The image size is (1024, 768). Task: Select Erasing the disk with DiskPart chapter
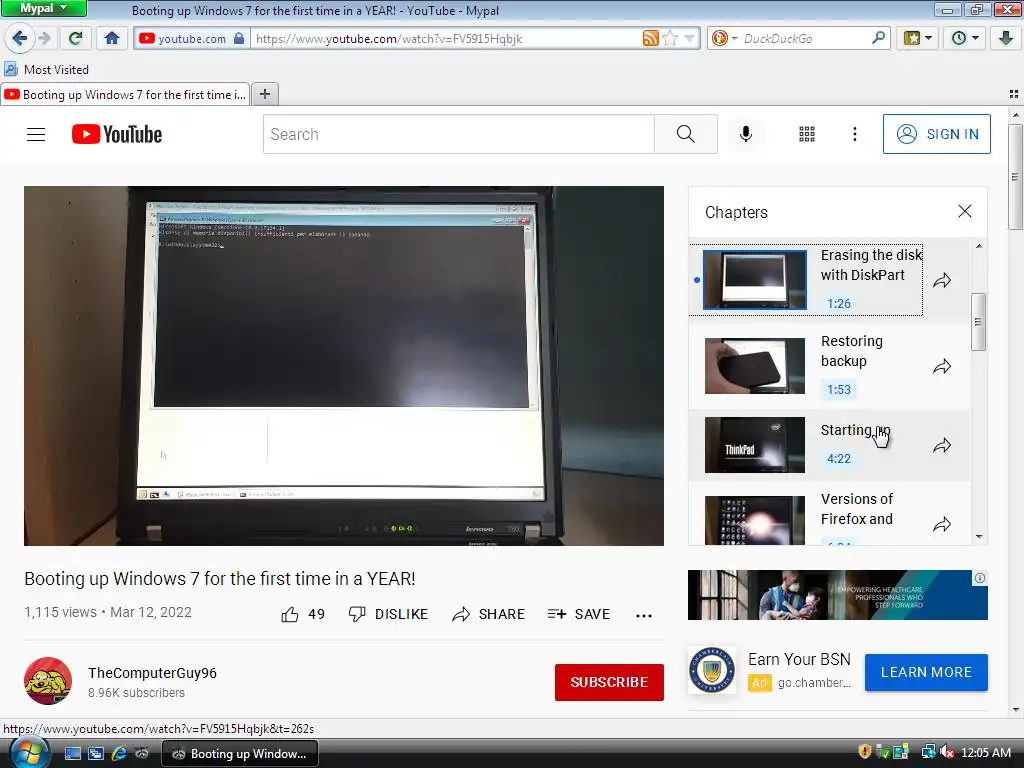click(805, 279)
